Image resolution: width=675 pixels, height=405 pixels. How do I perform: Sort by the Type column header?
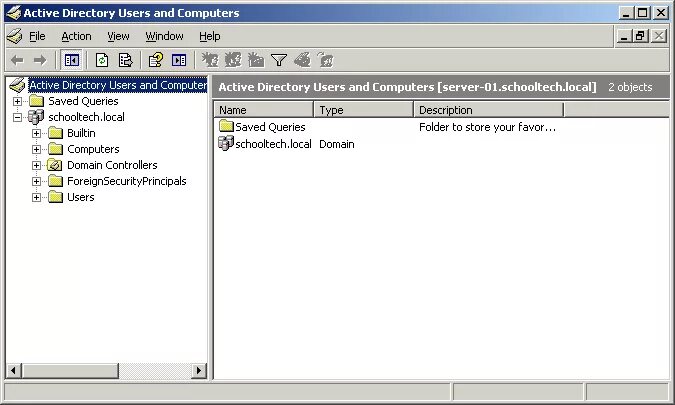(x=363, y=110)
